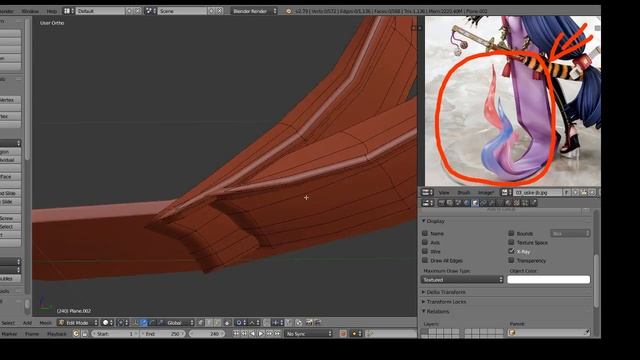Viewport: 640px width, 360px height.
Task: Jump to the first frame in timeline
Action: (236, 334)
